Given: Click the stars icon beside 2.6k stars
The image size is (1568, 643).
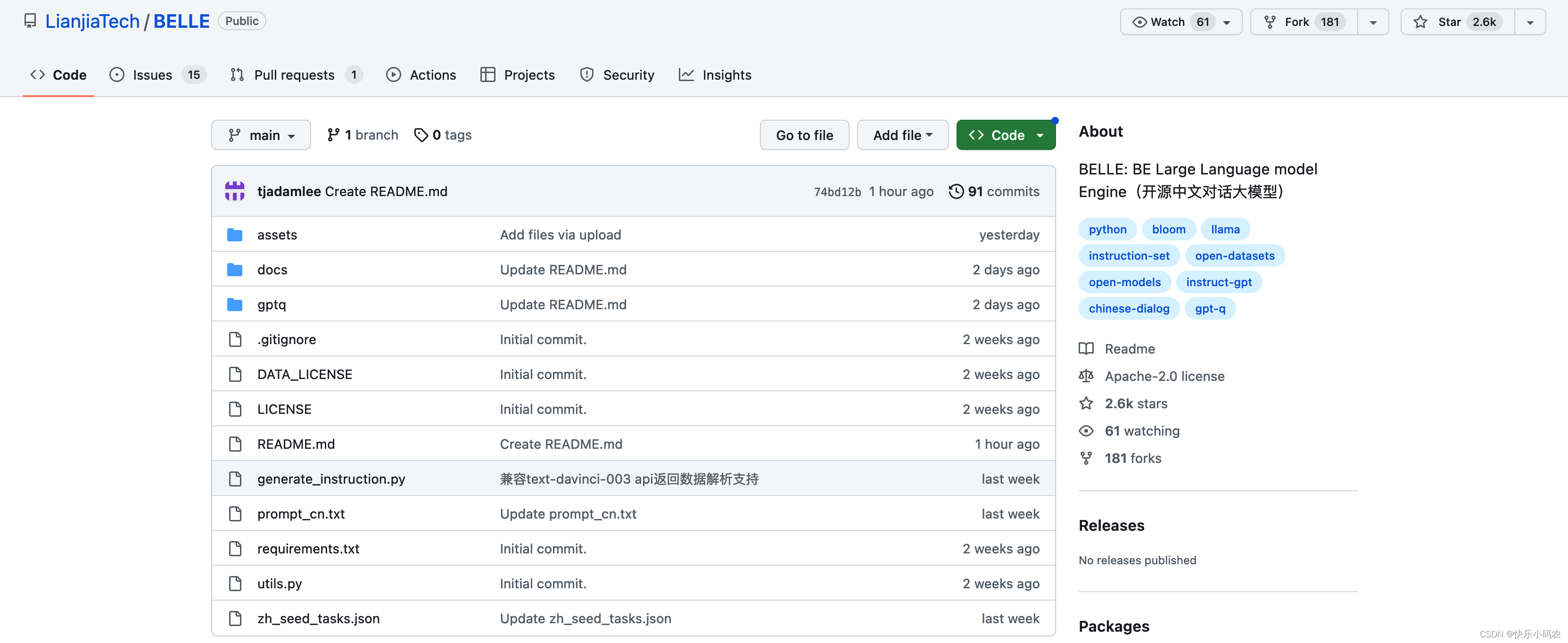Looking at the screenshot, I should tap(1086, 403).
